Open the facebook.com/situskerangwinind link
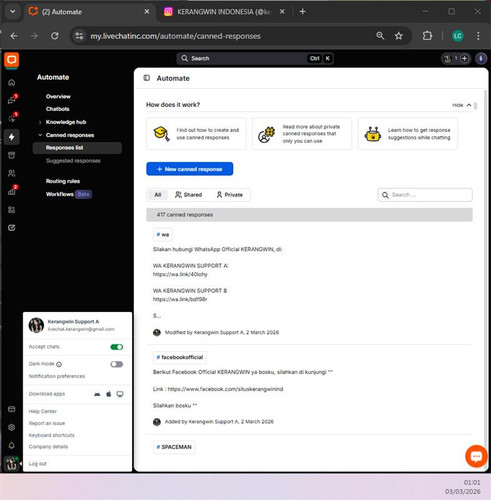Screen dimensions: 491x500 225,389
